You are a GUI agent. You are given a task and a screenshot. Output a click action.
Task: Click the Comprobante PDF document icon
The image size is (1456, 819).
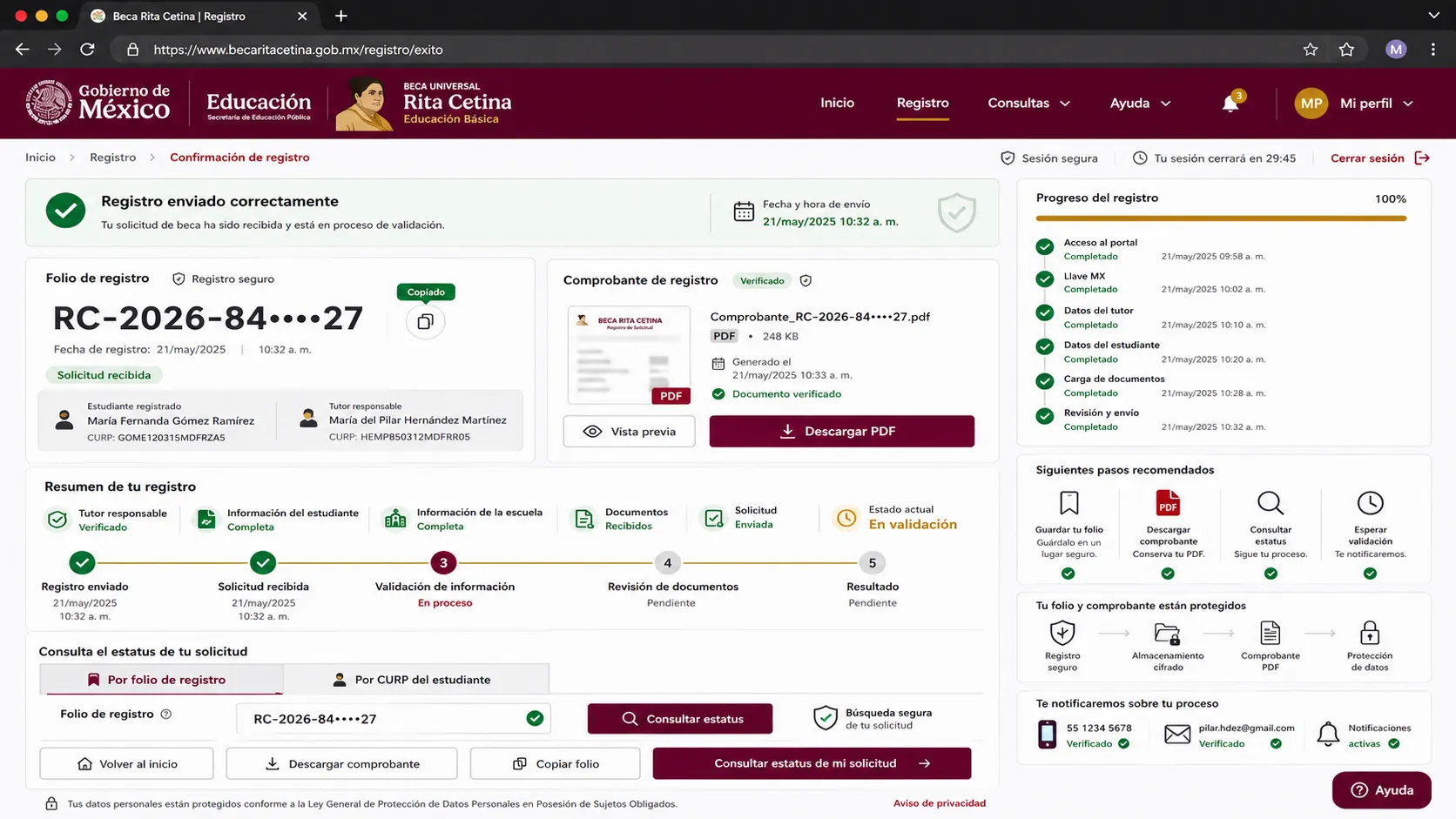(x=1271, y=633)
